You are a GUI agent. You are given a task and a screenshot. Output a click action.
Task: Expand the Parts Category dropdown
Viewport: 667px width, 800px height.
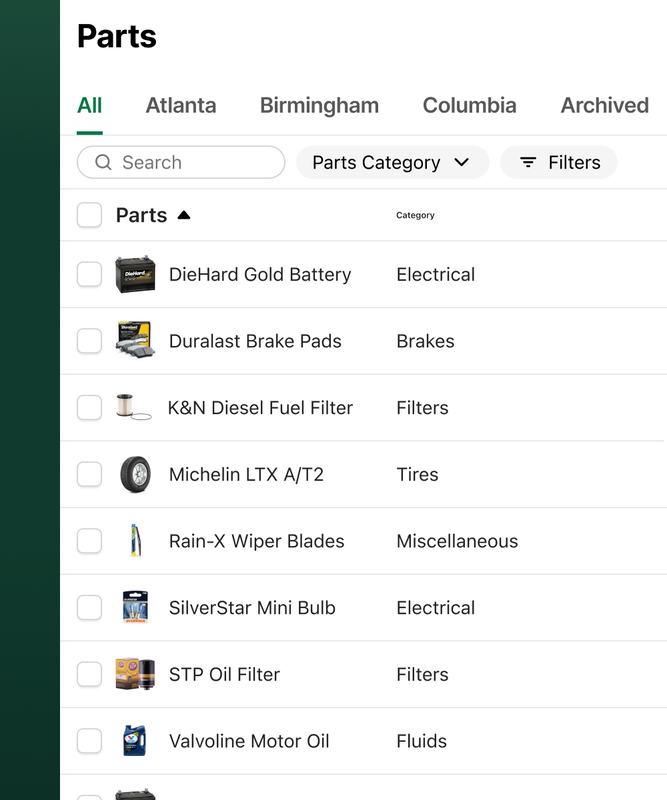click(x=392, y=162)
